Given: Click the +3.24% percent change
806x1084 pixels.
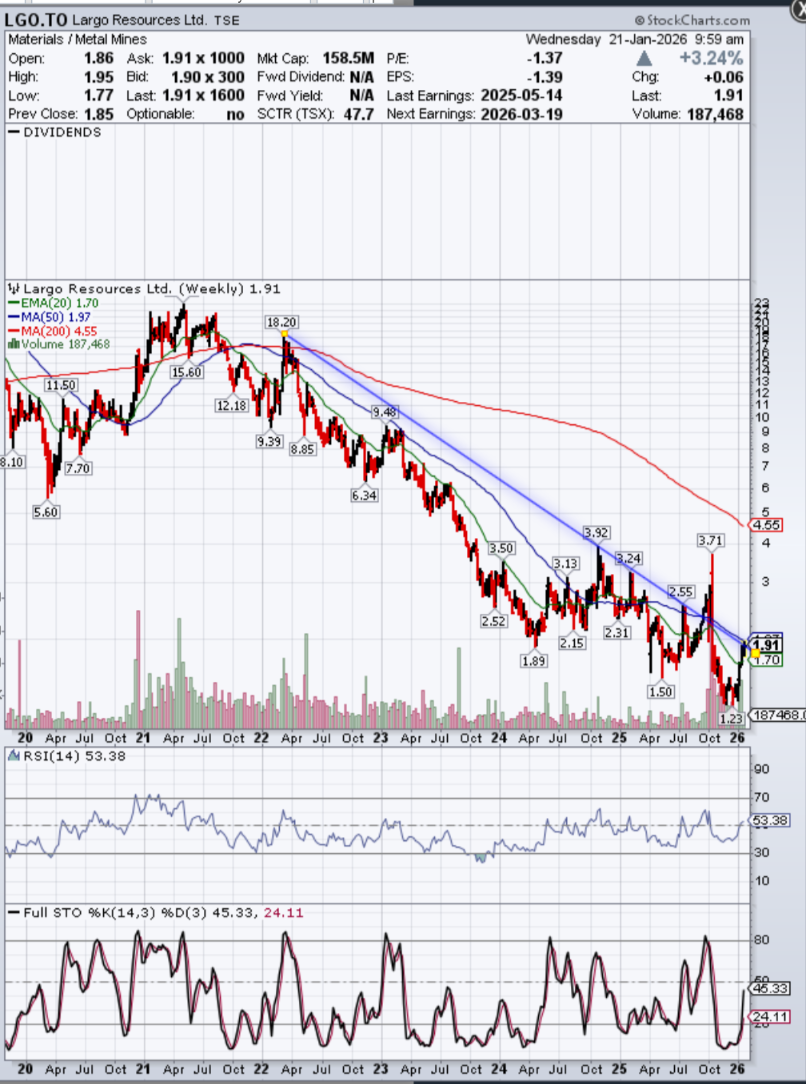Looking at the screenshot, I should tap(711, 58).
